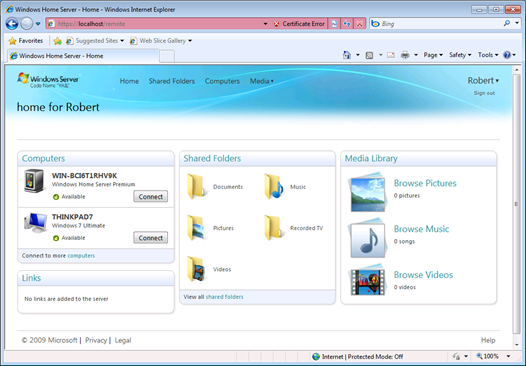The width and height of the screenshot is (526, 366).
Task: Click the Bing search box
Action: 436,24
